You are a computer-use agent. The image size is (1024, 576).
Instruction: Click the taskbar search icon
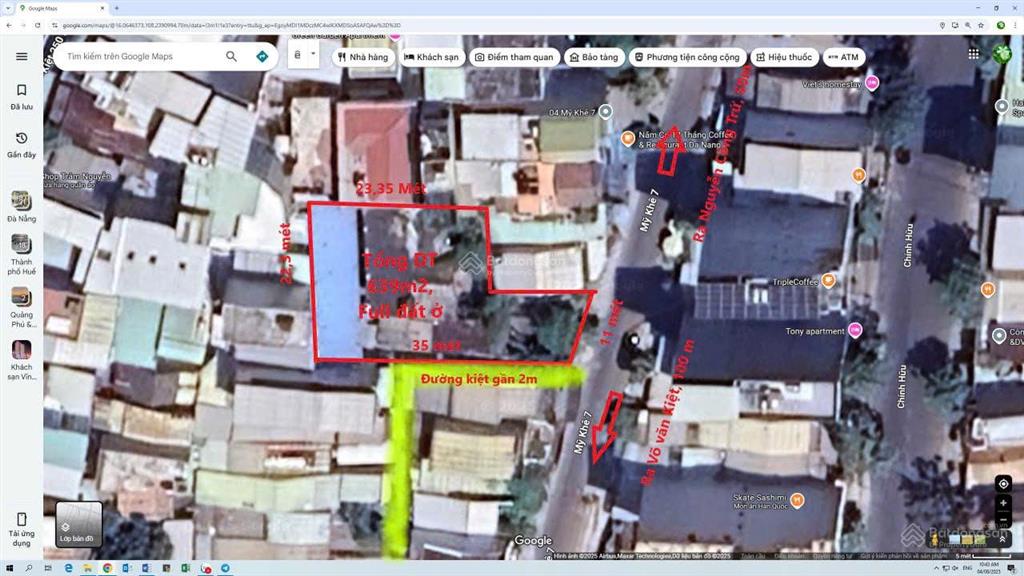29,569
